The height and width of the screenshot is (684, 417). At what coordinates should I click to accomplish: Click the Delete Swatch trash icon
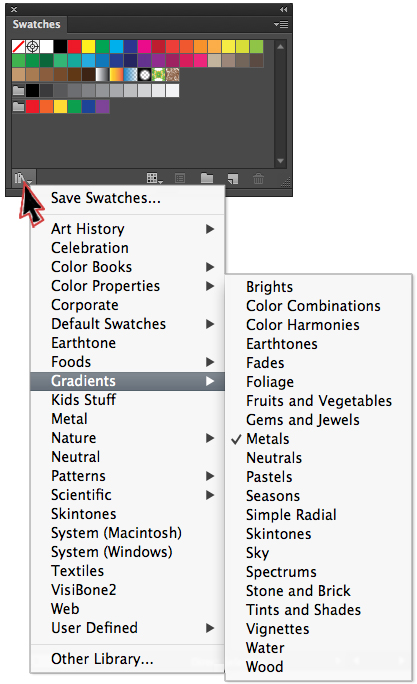(x=258, y=178)
